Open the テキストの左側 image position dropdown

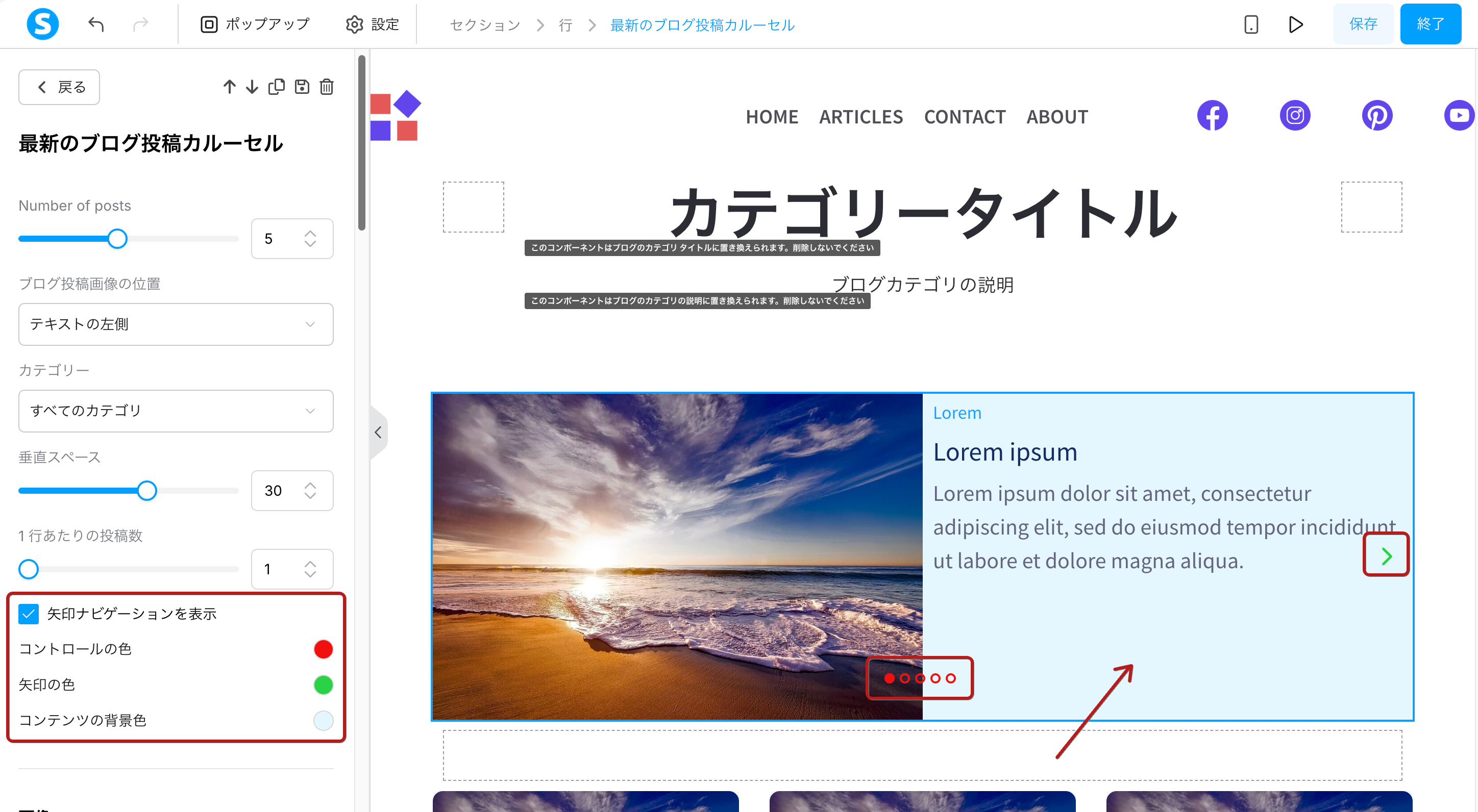pyautogui.click(x=176, y=324)
